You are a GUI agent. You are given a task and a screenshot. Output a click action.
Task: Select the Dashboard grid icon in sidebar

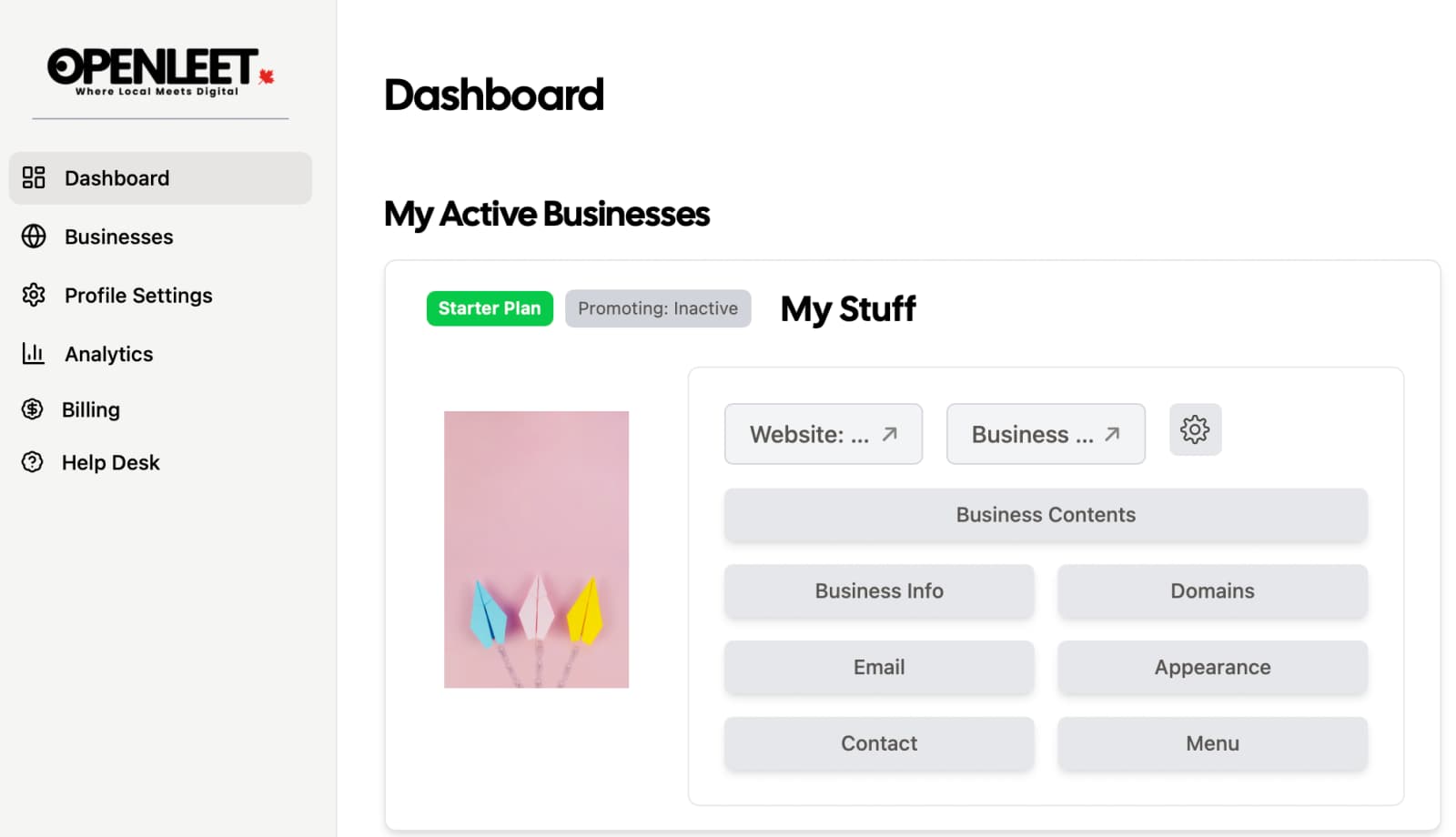click(33, 178)
